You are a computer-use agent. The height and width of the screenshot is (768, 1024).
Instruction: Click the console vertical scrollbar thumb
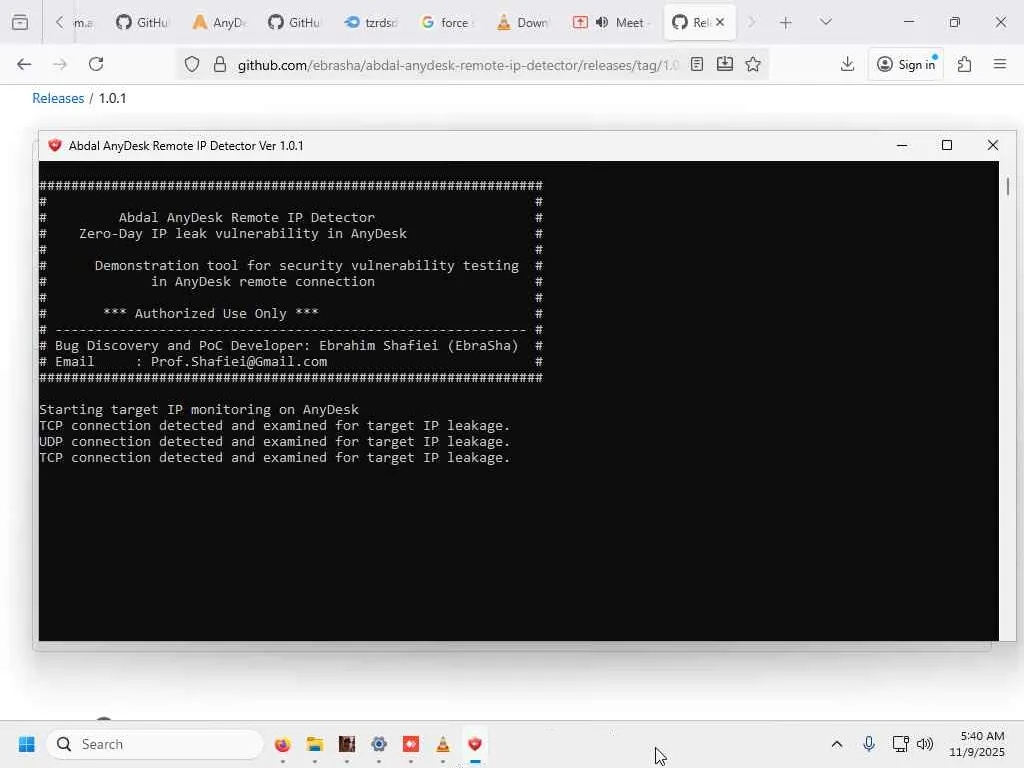coord(1008,187)
